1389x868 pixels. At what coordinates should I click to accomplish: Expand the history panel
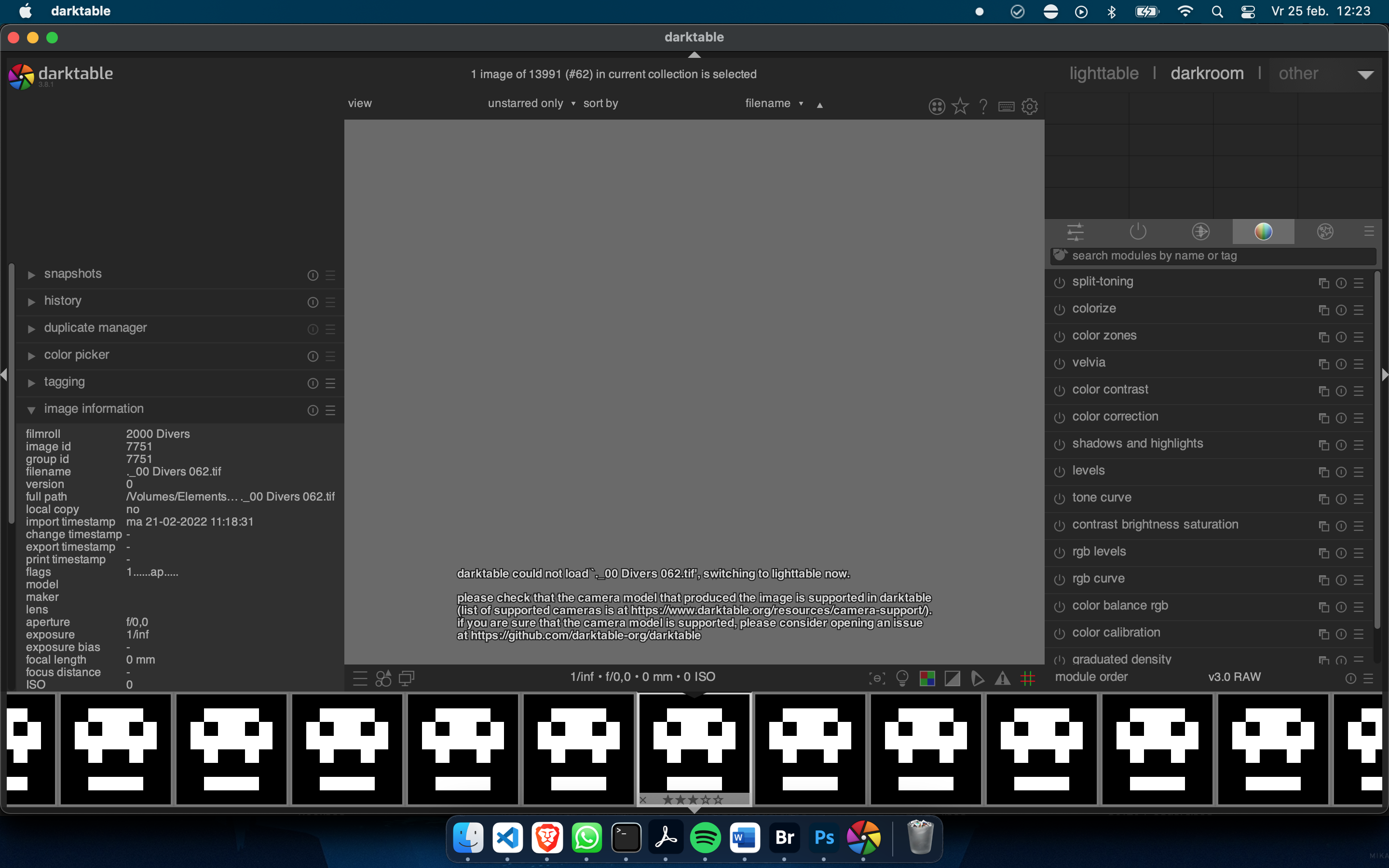pyautogui.click(x=63, y=301)
